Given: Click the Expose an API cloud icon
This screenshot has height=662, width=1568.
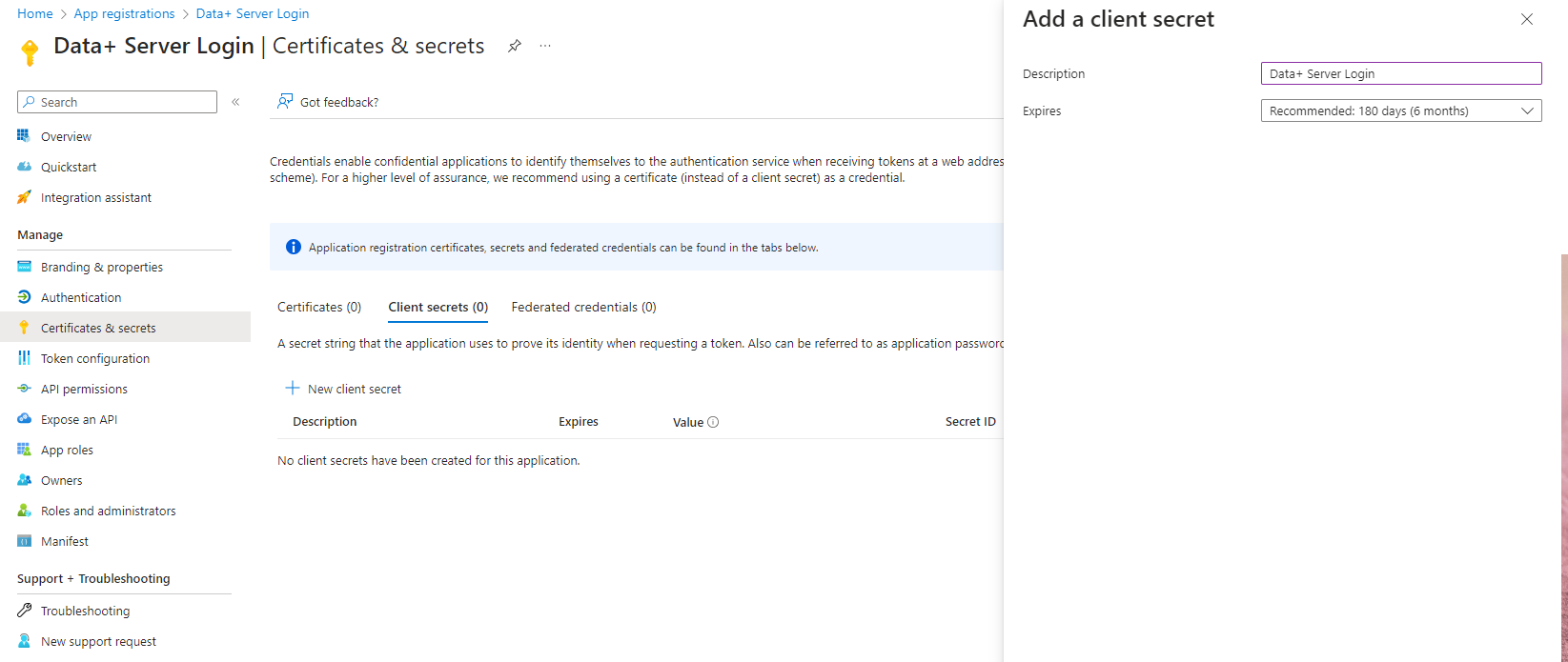Looking at the screenshot, I should coord(24,419).
